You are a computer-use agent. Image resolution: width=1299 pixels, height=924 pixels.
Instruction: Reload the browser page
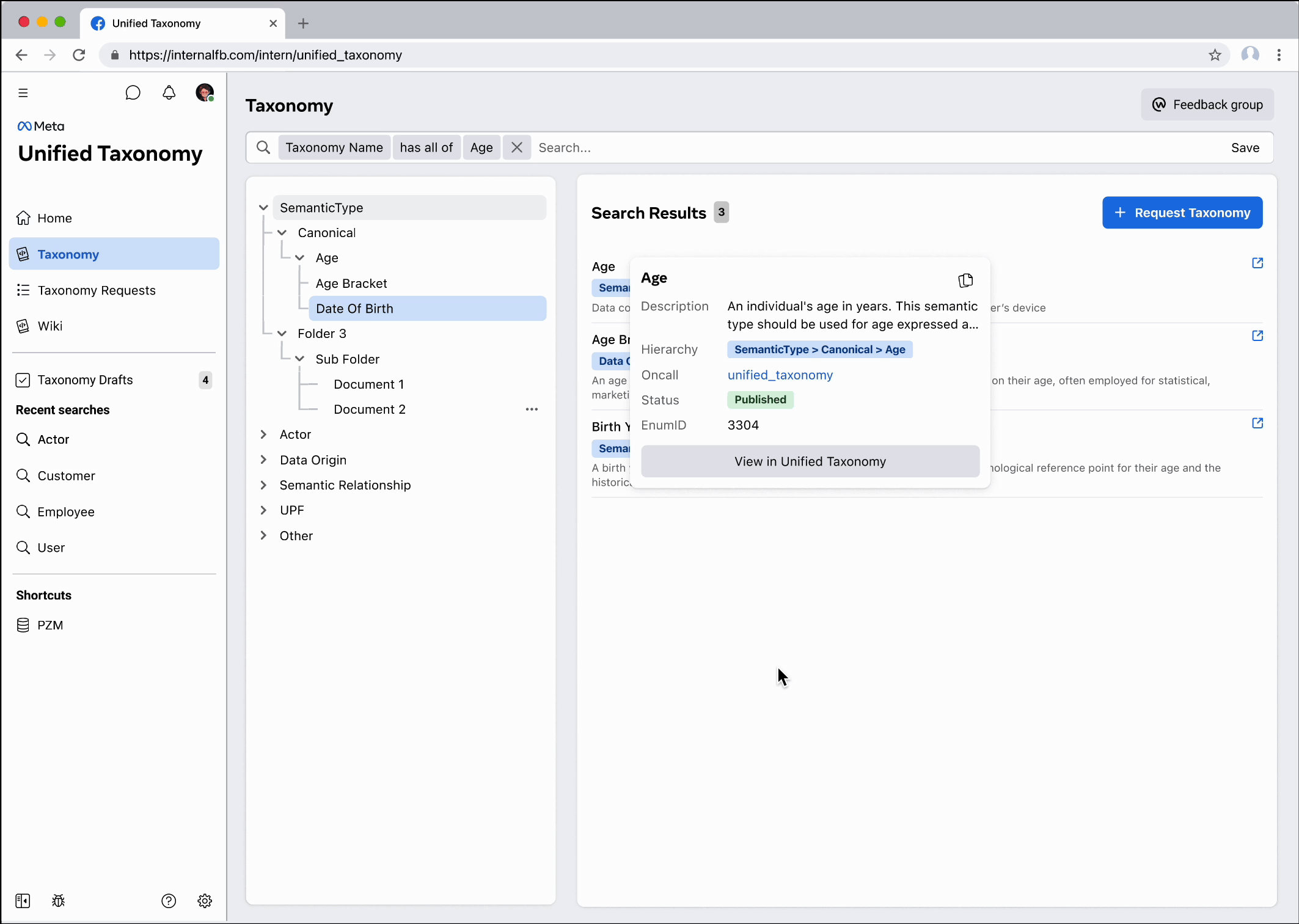tap(79, 55)
